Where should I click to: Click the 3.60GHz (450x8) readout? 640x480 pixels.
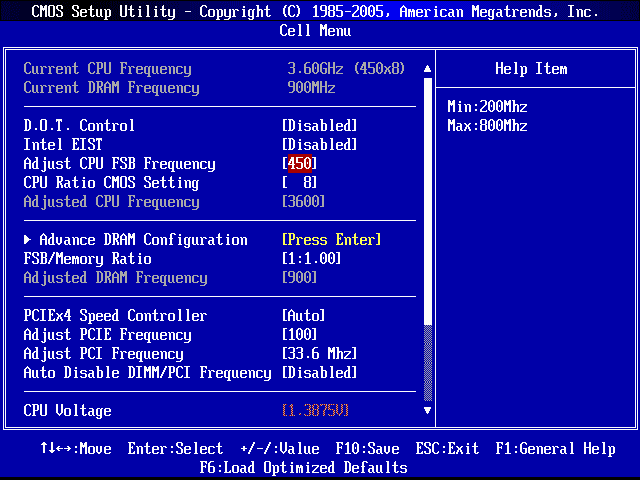coord(346,68)
